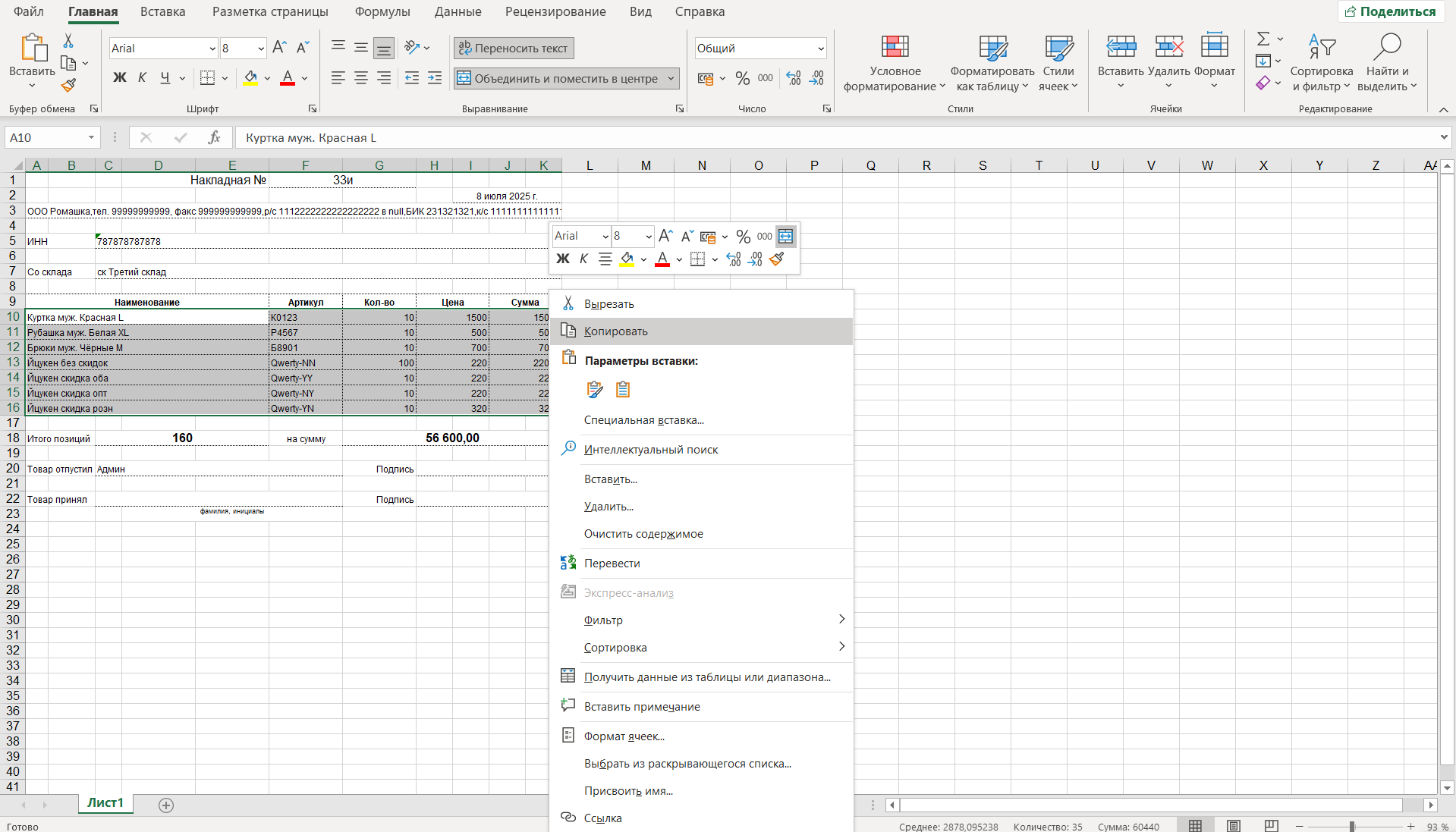Open the Формулы ribbon tab
The image size is (1456, 832).
pos(382,12)
